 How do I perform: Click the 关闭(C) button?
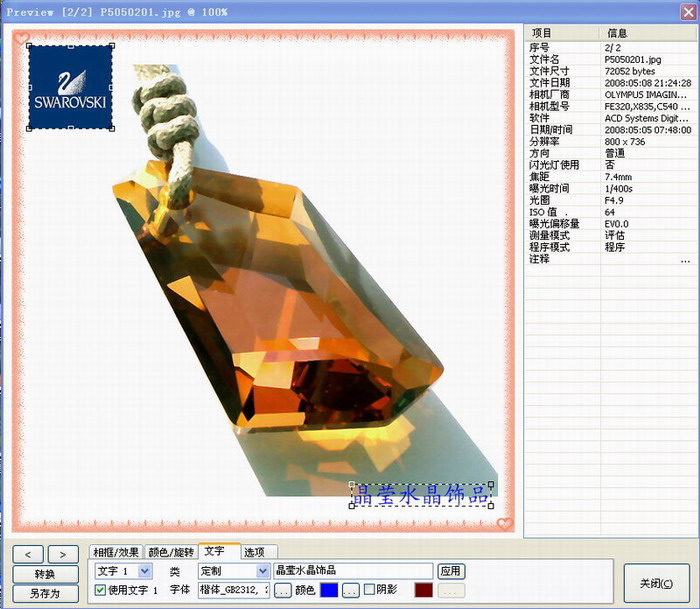tap(656, 583)
